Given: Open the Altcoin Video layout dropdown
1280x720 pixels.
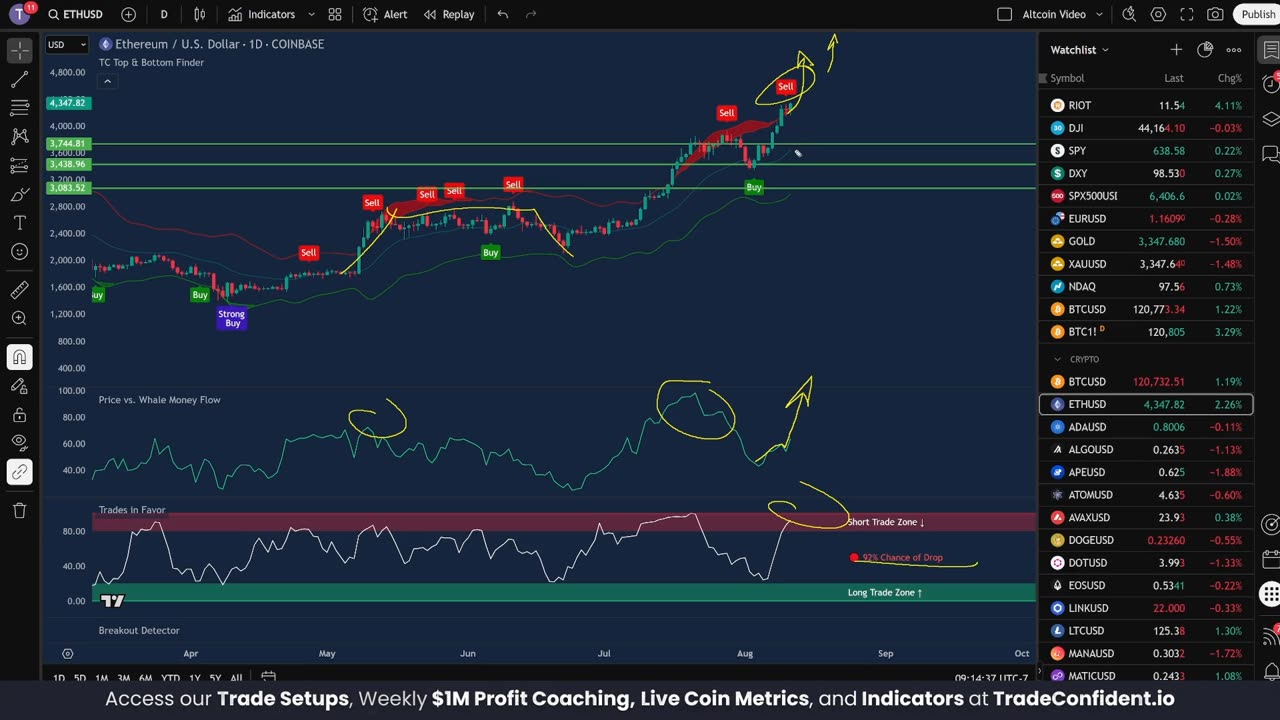Looking at the screenshot, I should 1063,14.
